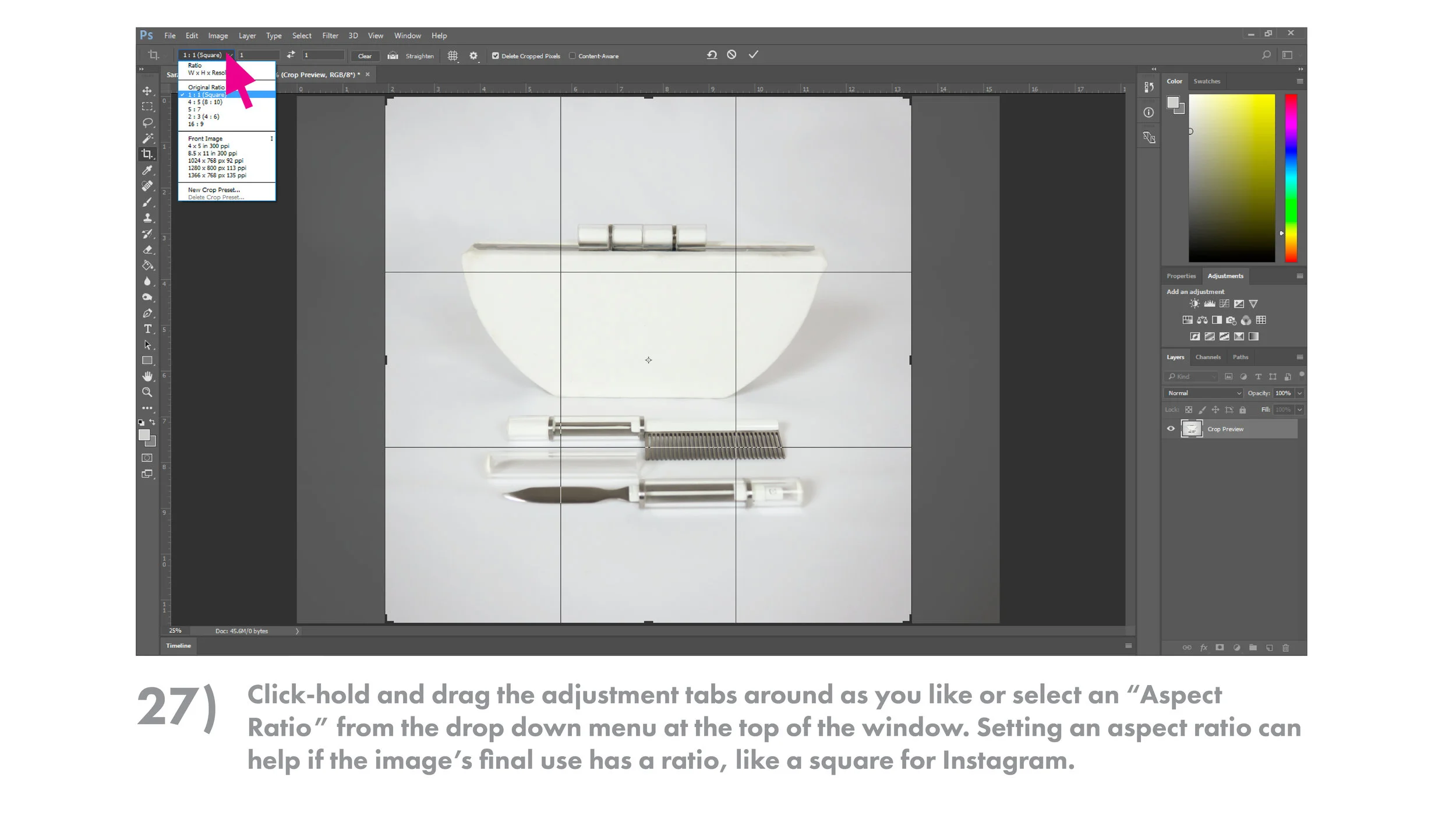Uncheck Delete Cropped Pixels
Viewport: 1456px width, 819px height.
[496, 56]
